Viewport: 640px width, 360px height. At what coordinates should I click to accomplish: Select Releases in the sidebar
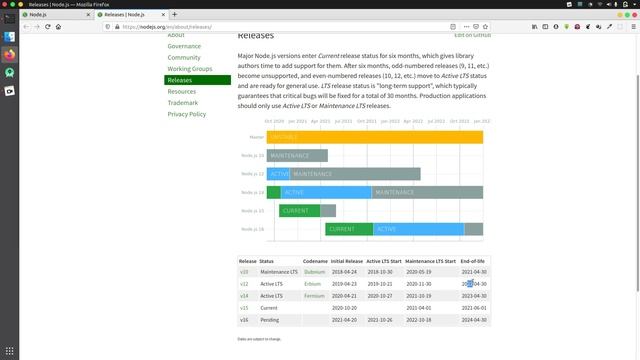pos(198,80)
